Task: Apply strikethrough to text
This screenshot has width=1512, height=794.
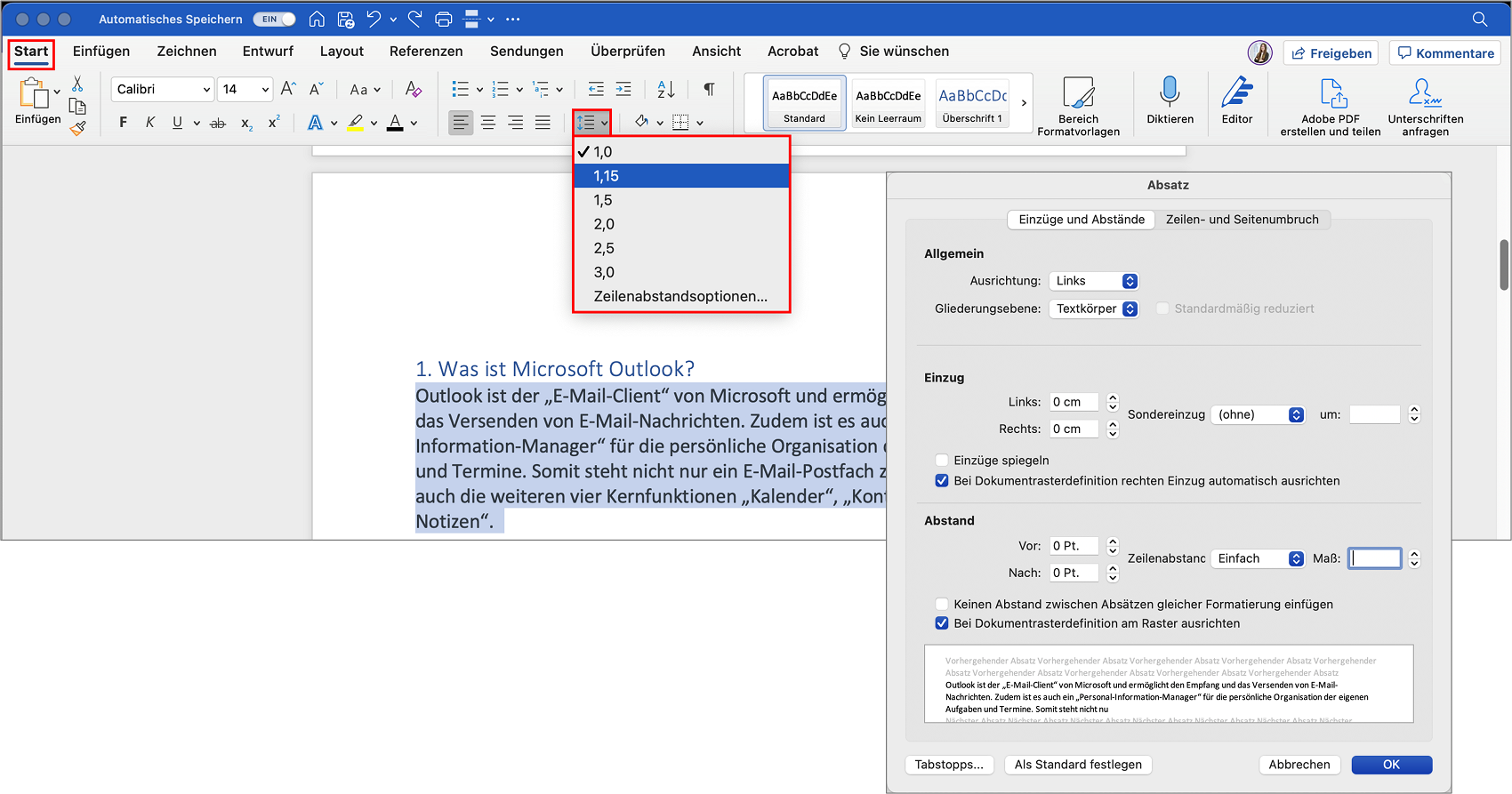Action: pos(218,123)
